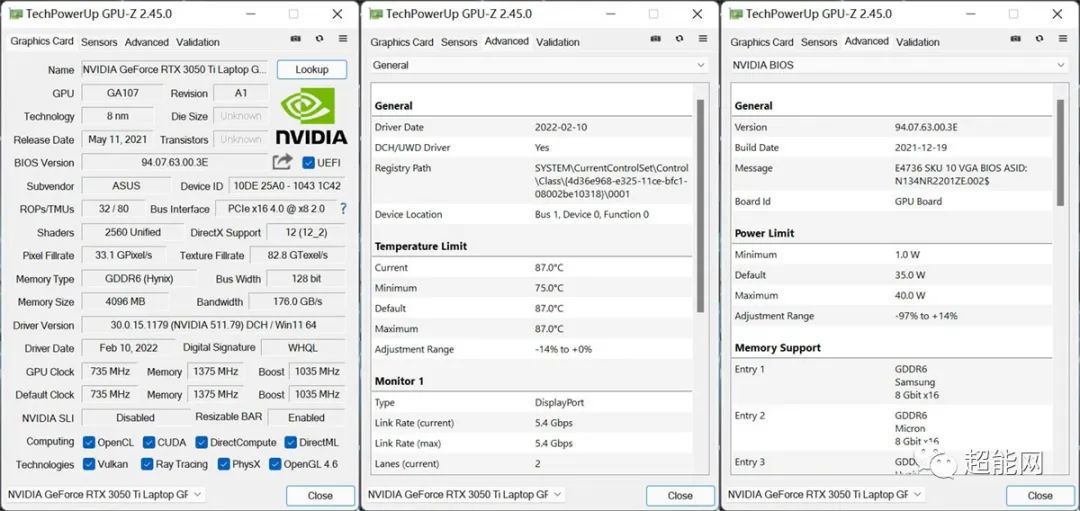Open the General category dropdown

tap(539, 65)
